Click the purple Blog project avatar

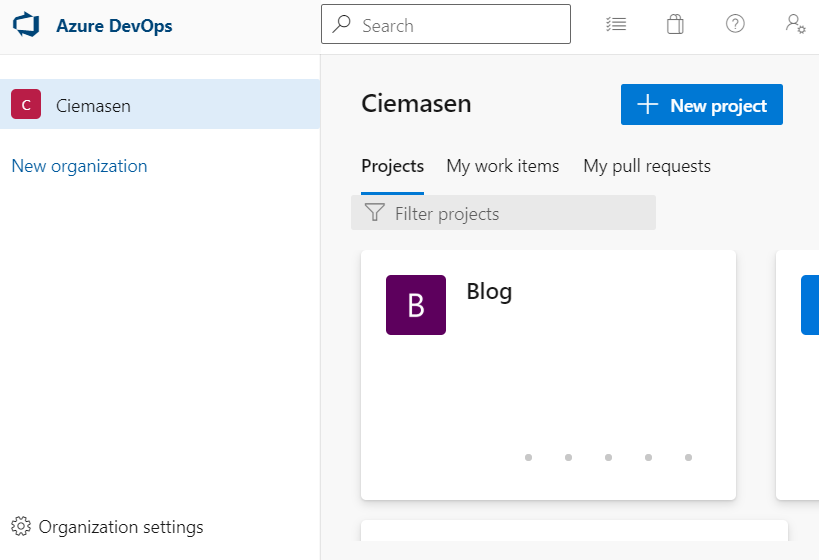coord(416,305)
